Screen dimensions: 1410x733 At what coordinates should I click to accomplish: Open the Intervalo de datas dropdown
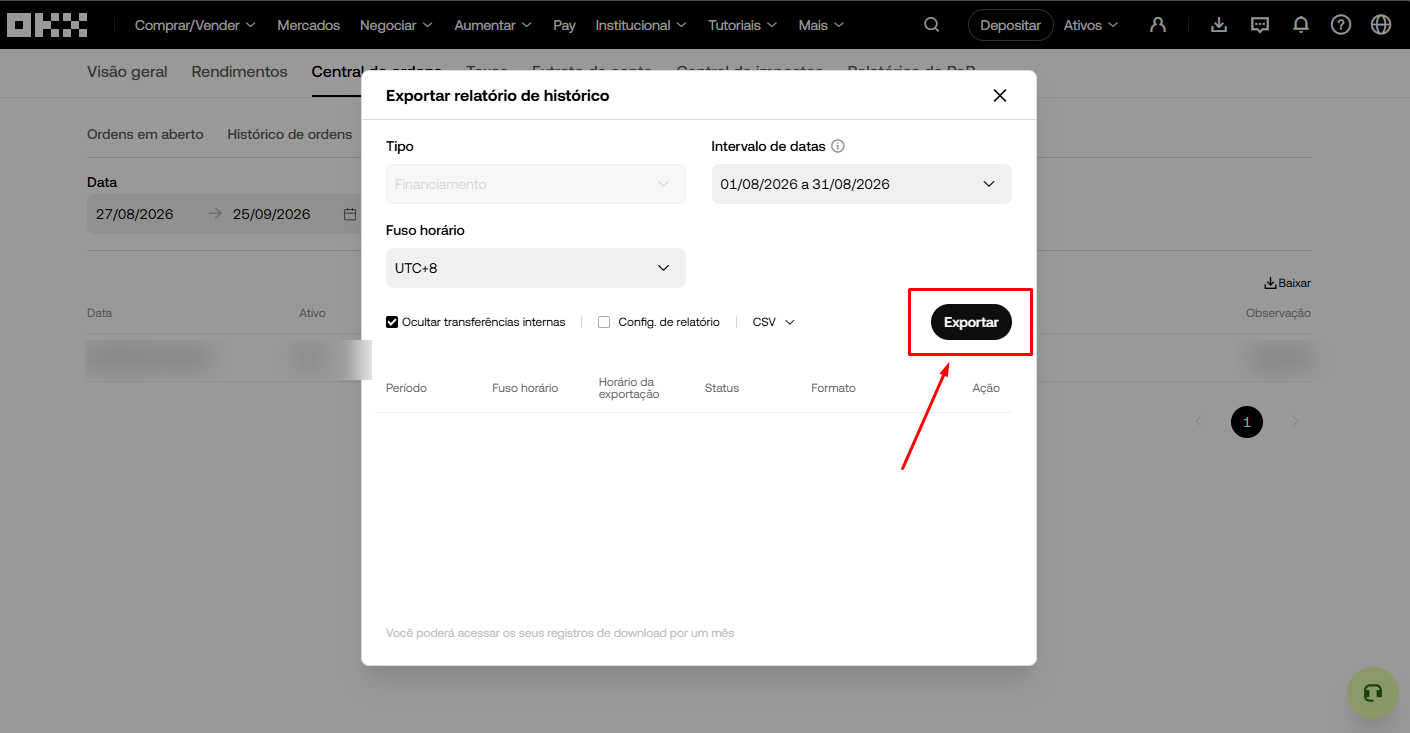(862, 184)
